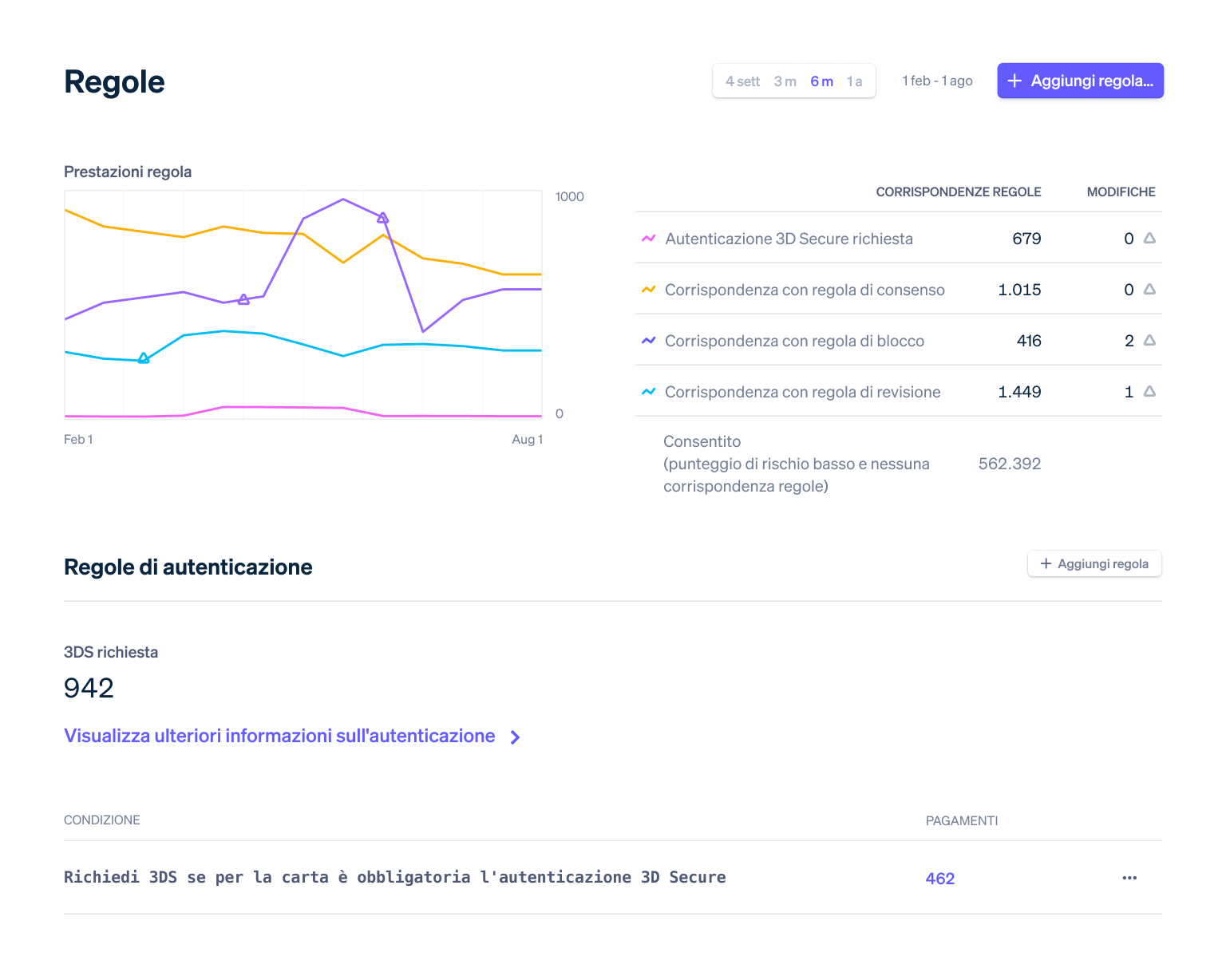The width and height of the screenshot is (1226, 980).
Task: Click the 1.015 matches value
Action: point(1019,290)
